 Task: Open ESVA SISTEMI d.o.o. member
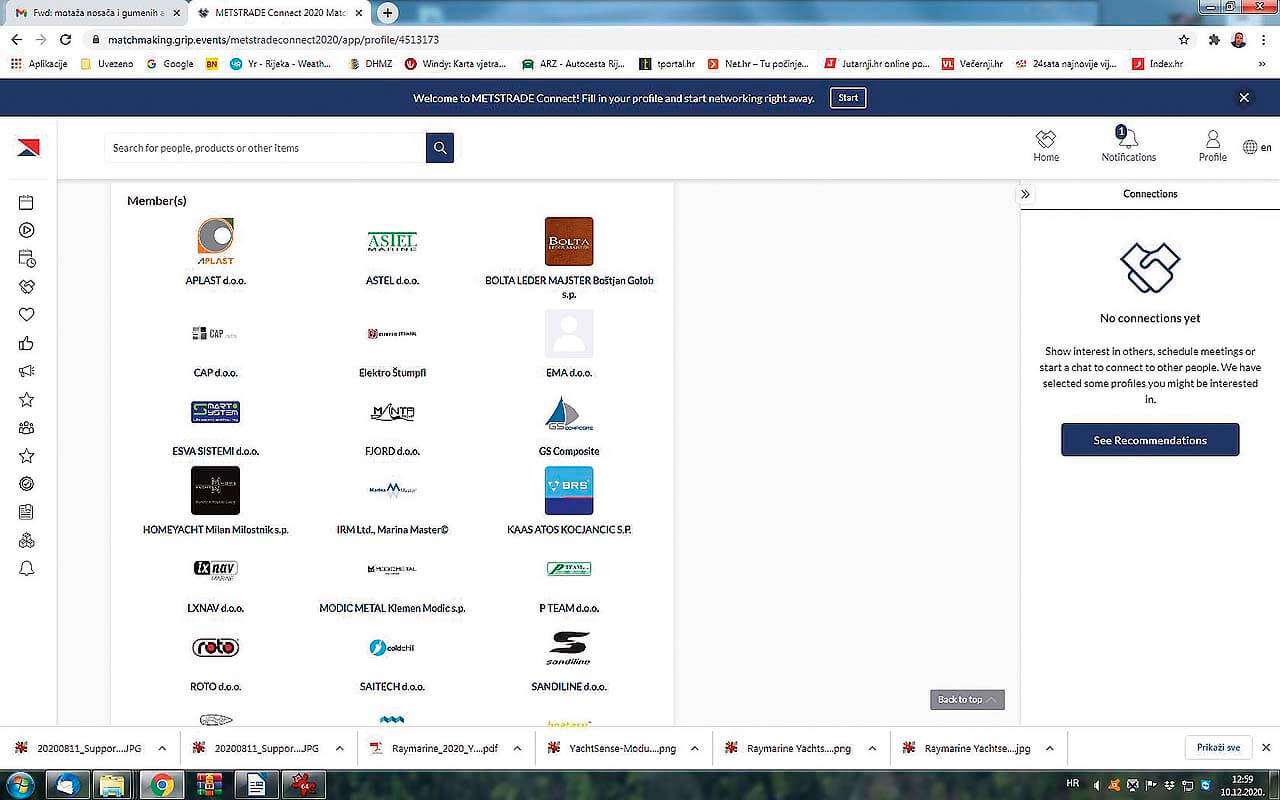click(x=216, y=451)
